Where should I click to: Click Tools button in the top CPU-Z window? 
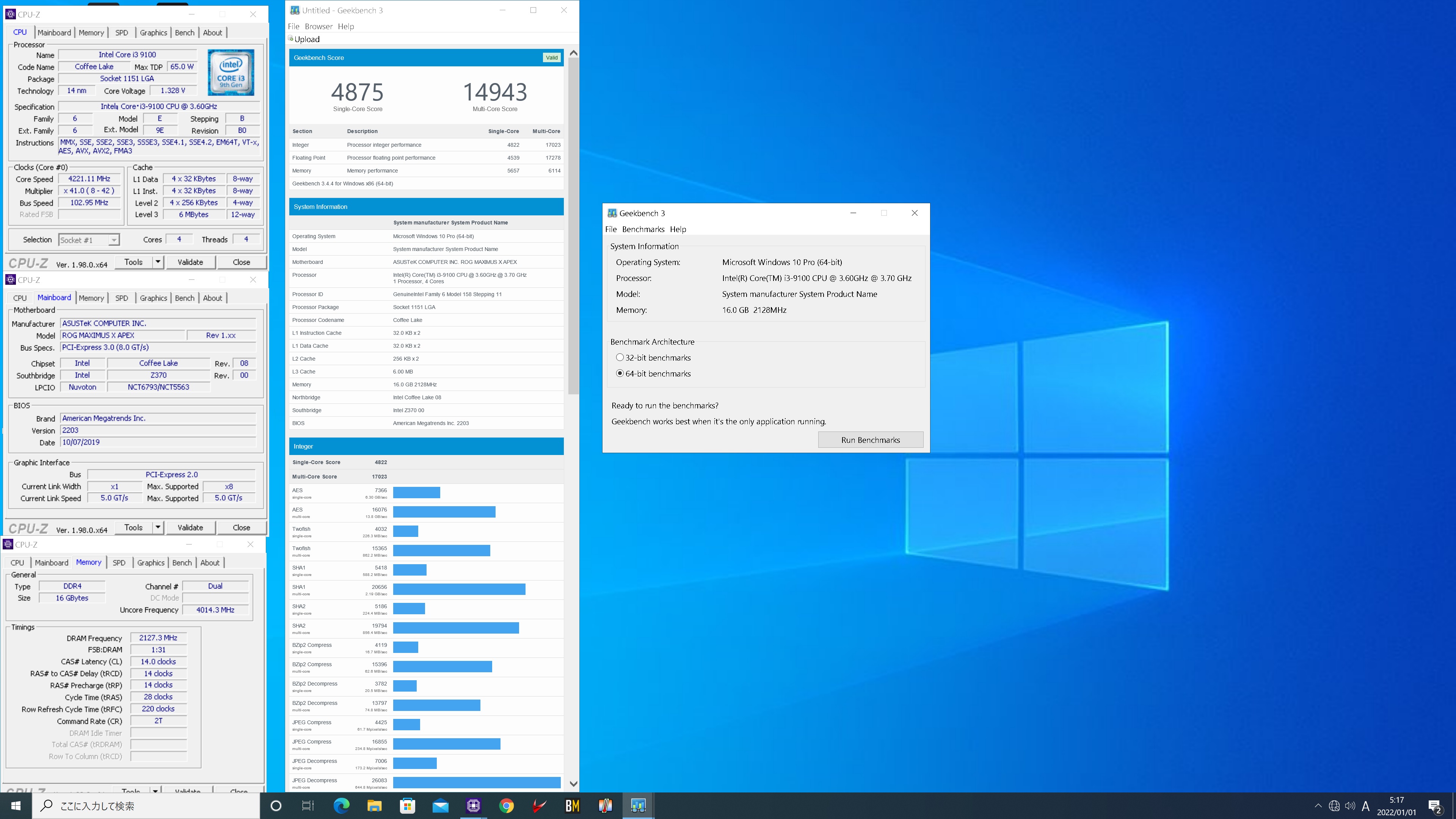tap(133, 262)
